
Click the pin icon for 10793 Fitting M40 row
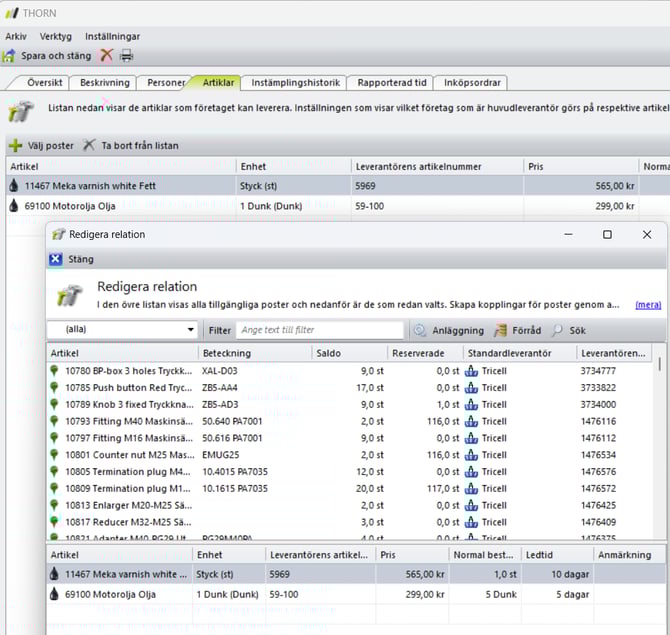[54, 421]
